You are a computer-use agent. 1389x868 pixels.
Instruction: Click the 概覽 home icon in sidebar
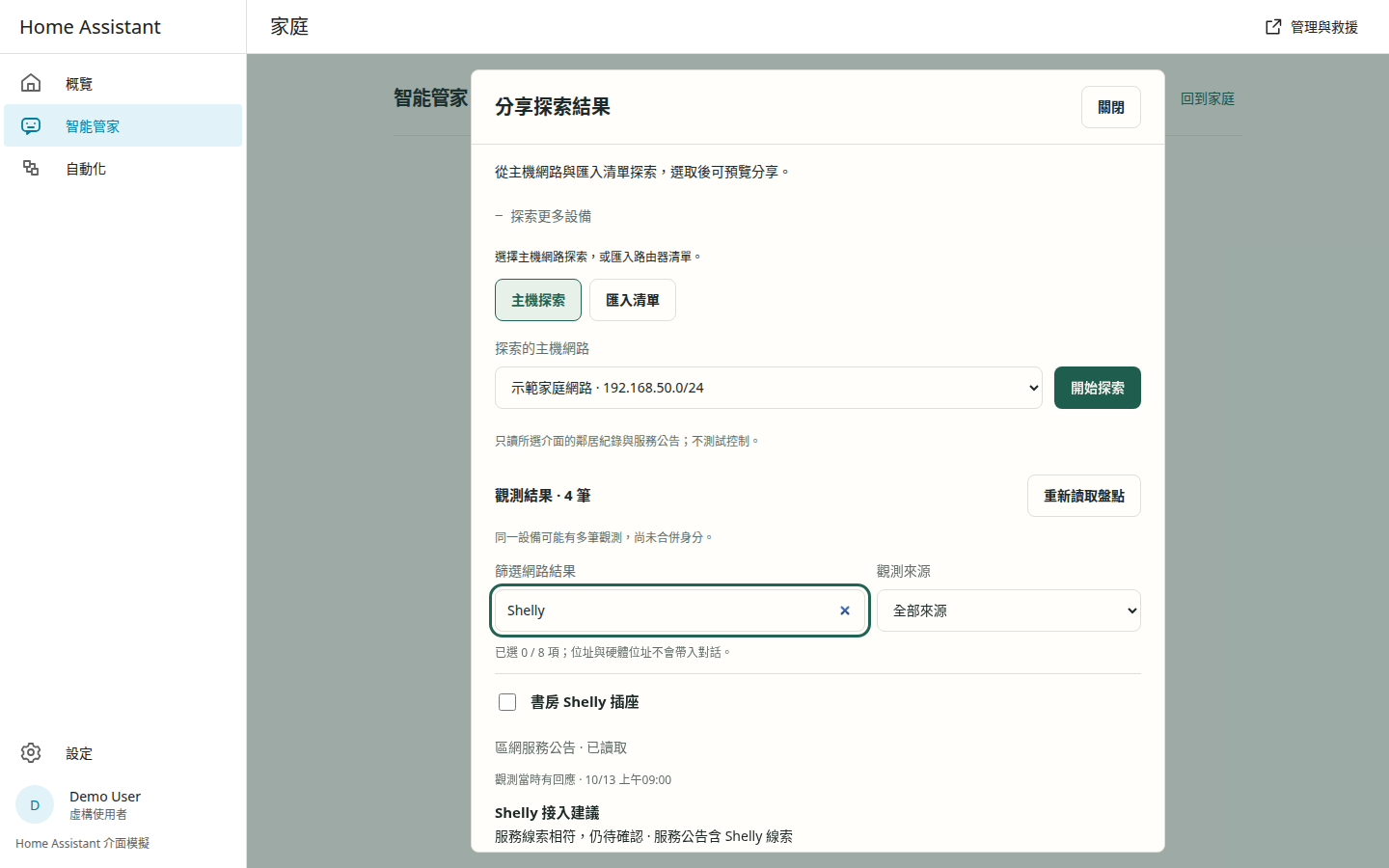pos(31,83)
